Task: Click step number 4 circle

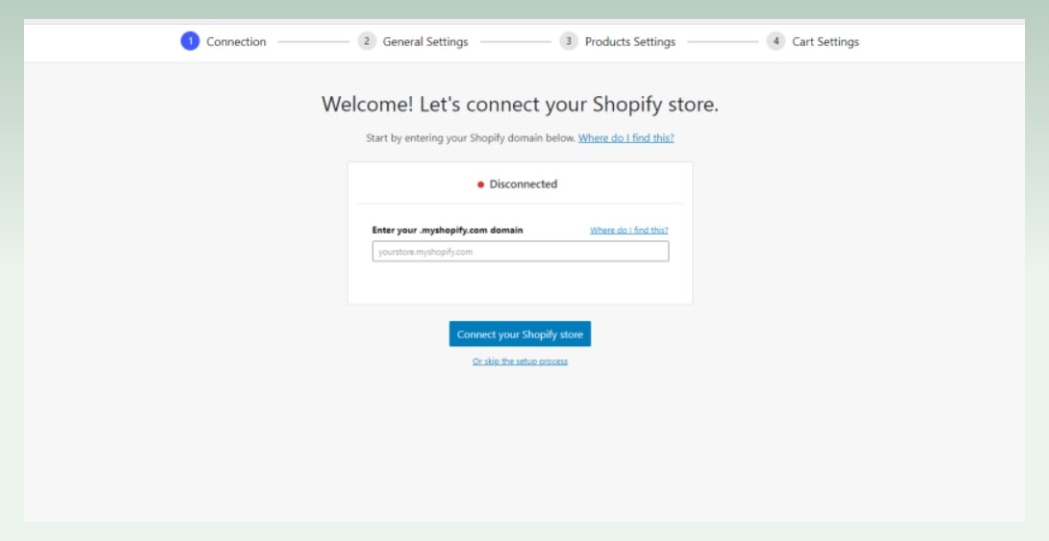Action: click(776, 41)
